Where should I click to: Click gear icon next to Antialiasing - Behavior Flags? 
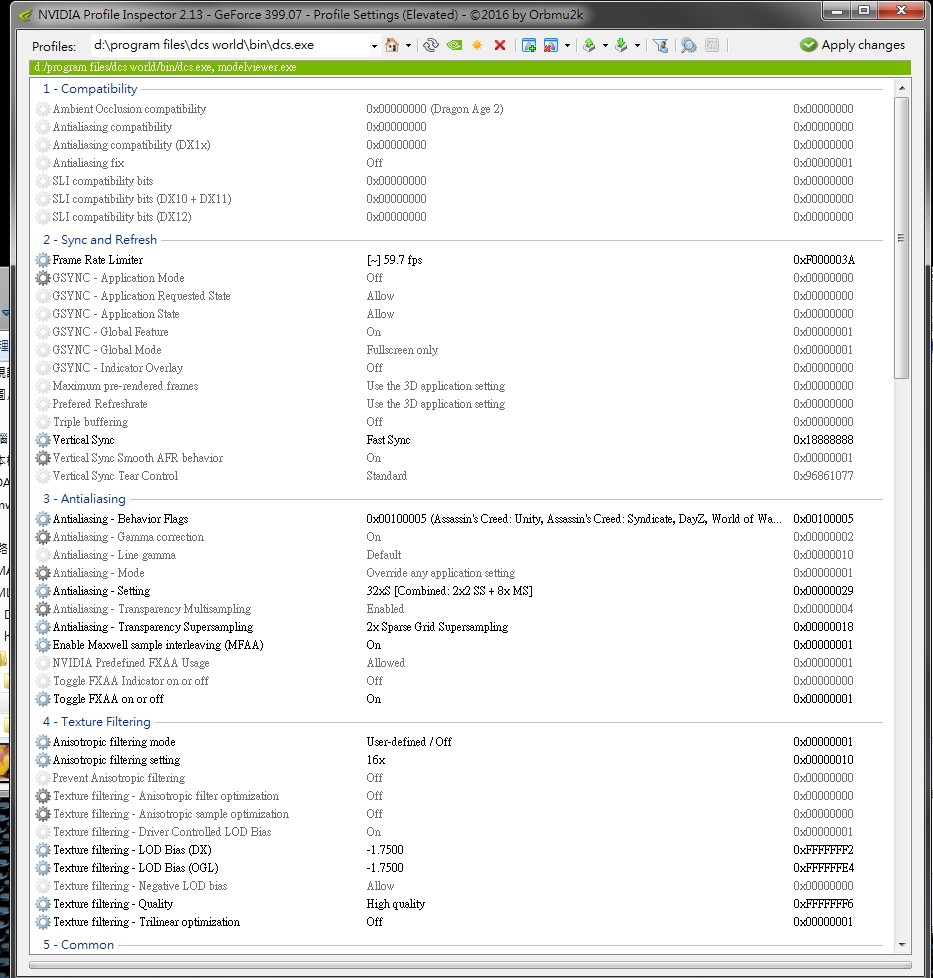click(42, 519)
